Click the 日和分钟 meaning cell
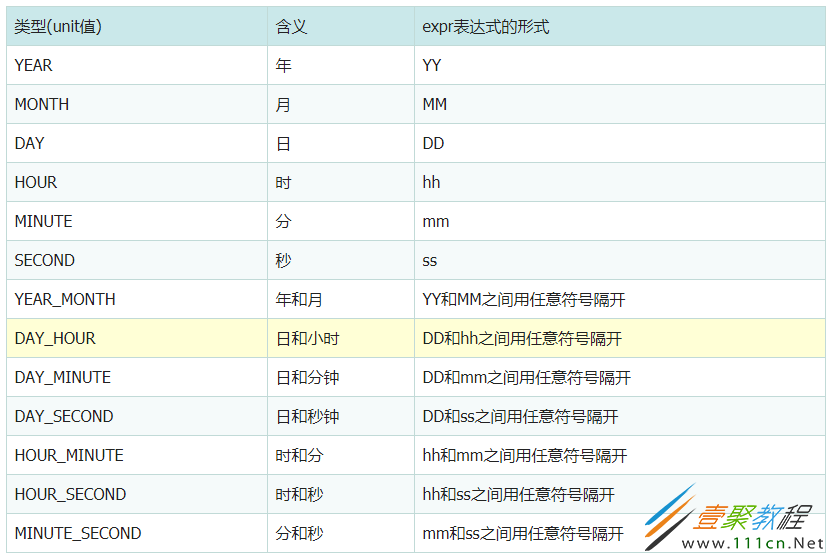The width and height of the screenshot is (828, 556). [341, 377]
